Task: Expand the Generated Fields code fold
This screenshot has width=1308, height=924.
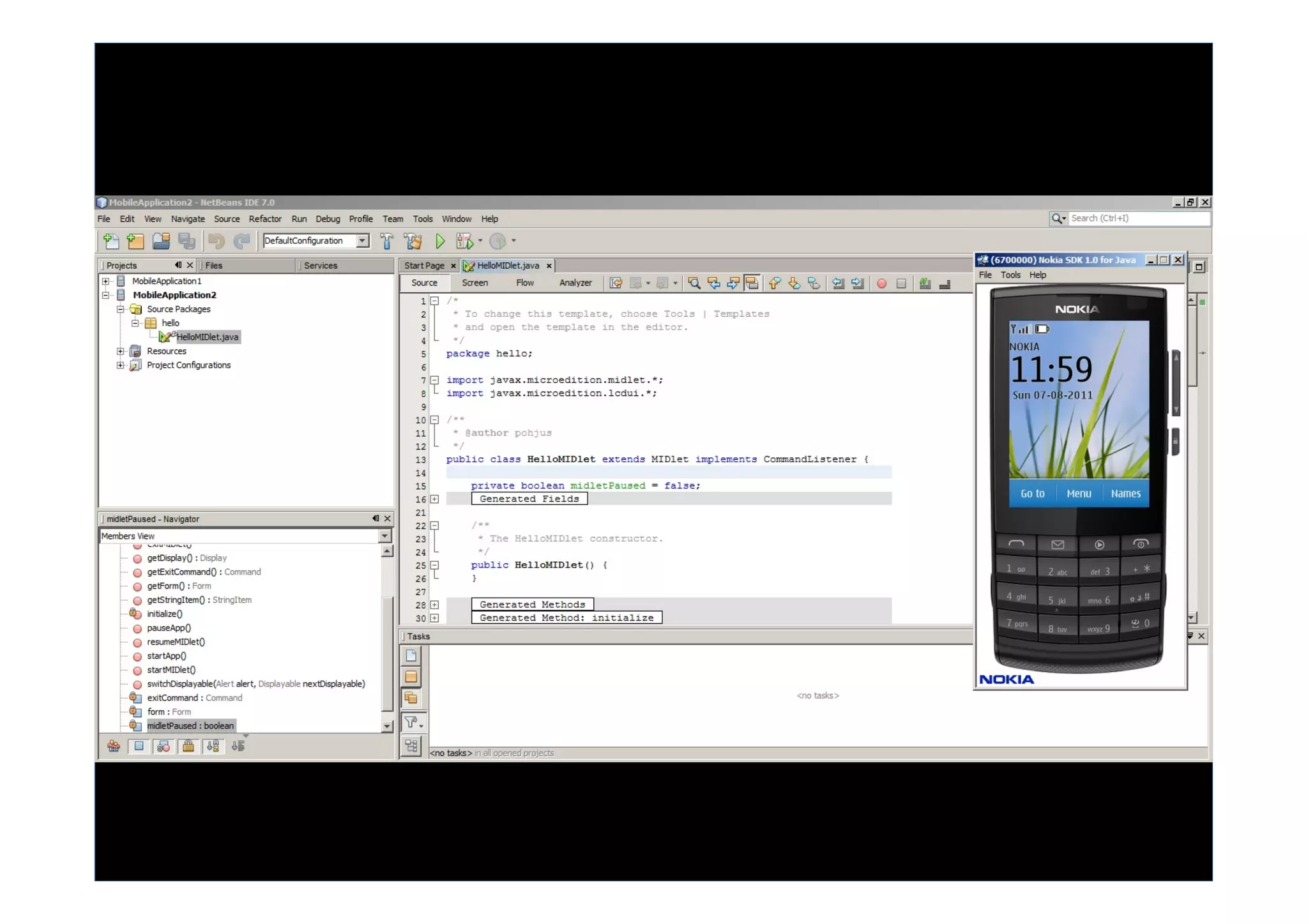Action: coord(434,499)
